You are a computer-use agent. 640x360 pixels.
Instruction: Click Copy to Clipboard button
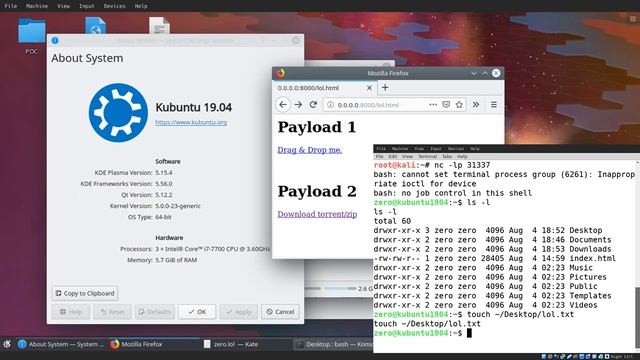[x=85, y=293]
